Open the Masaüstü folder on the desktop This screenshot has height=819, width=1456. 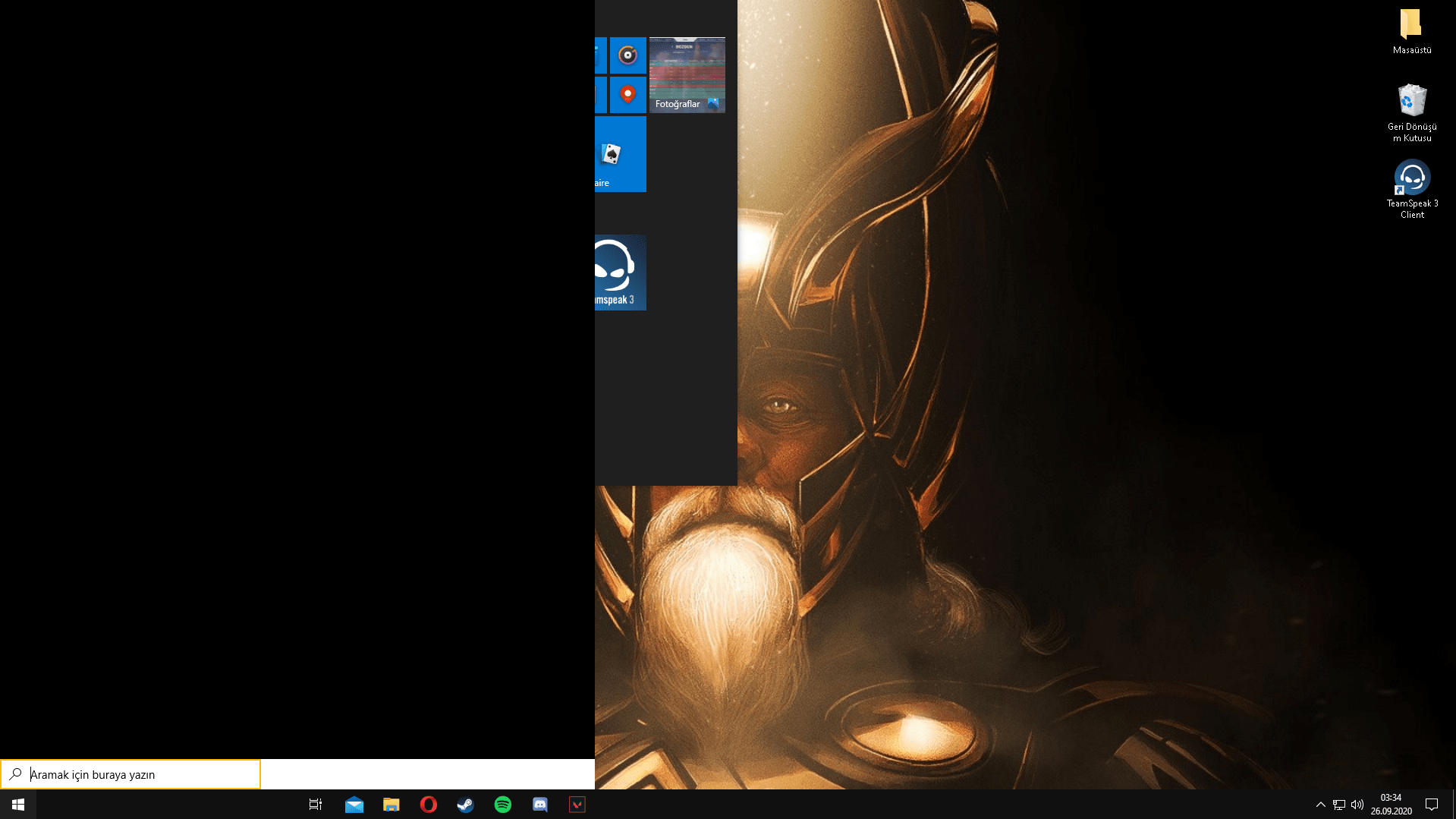click(x=1410, y=30)
